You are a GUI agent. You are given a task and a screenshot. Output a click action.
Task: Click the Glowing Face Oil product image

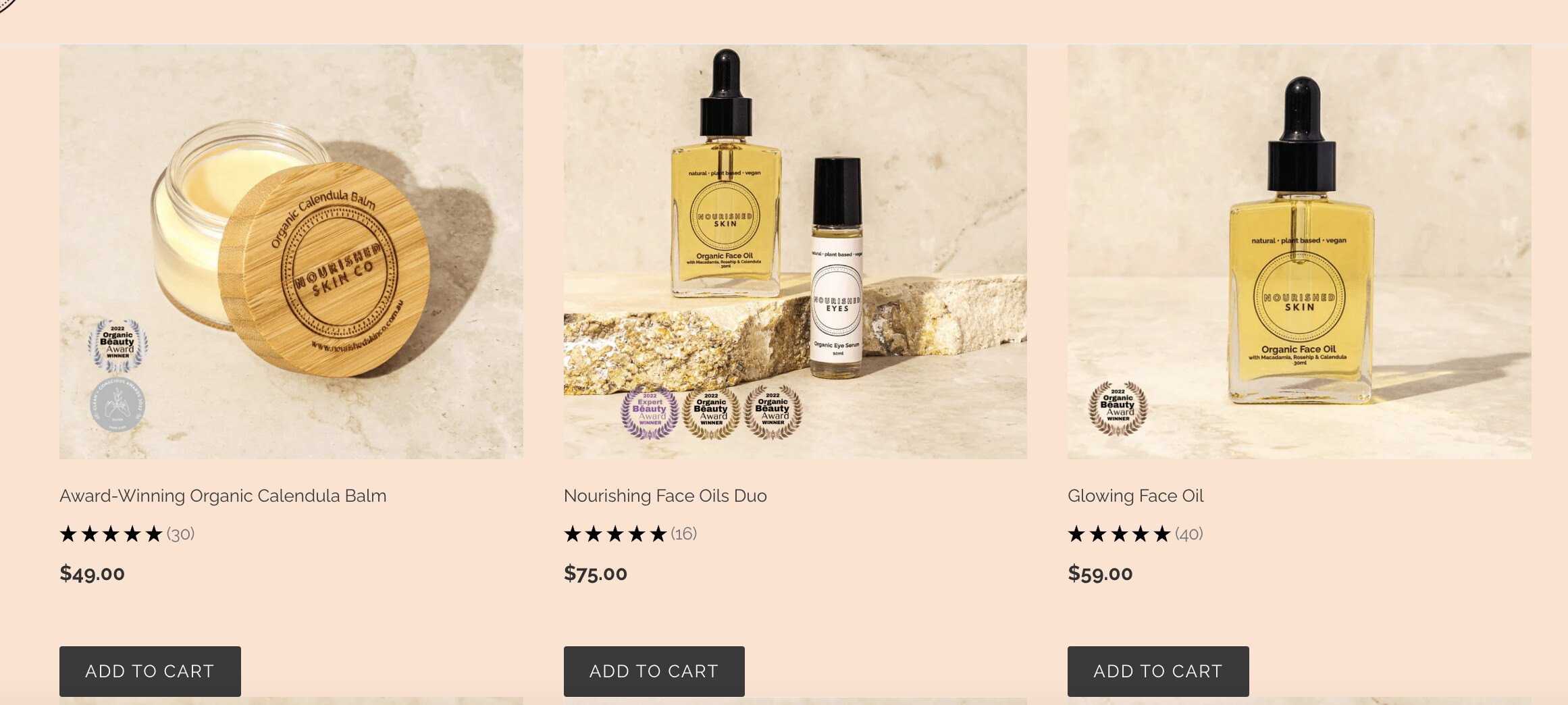(1299, 252)
